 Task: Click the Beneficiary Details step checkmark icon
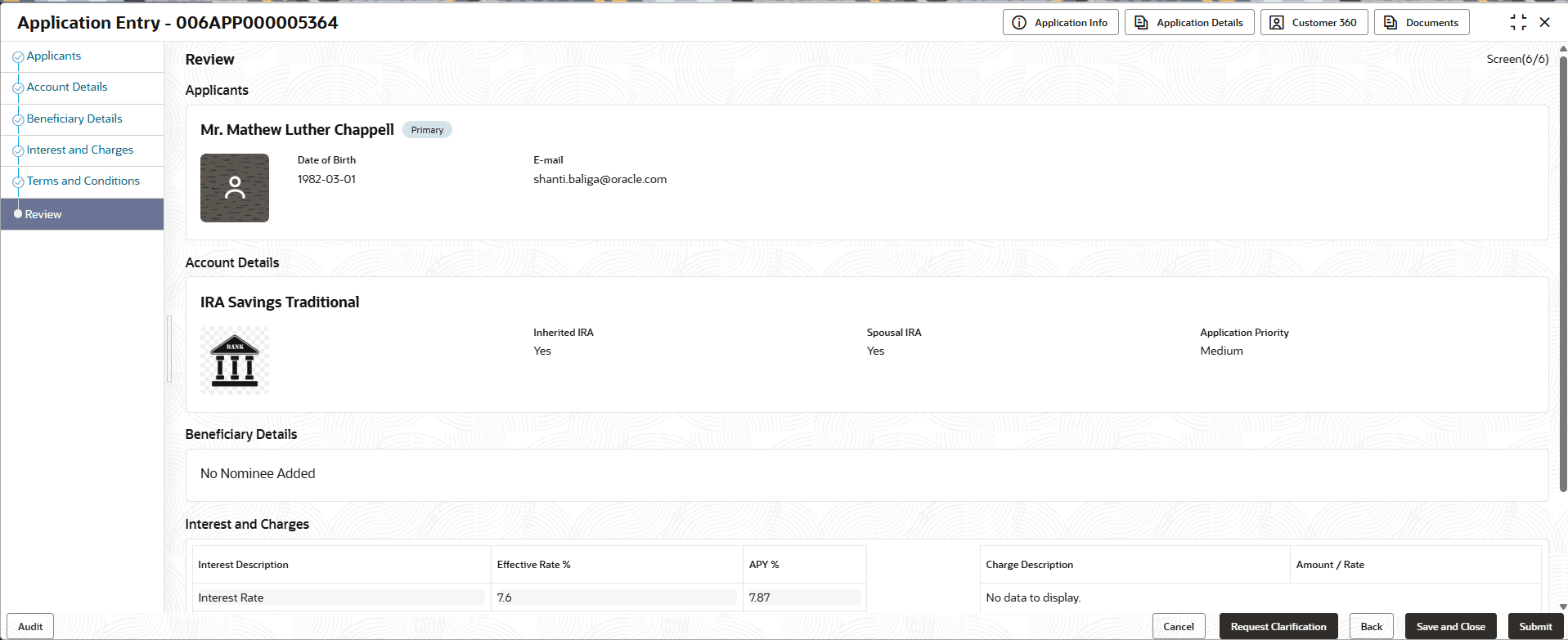(x=18, y=120)
